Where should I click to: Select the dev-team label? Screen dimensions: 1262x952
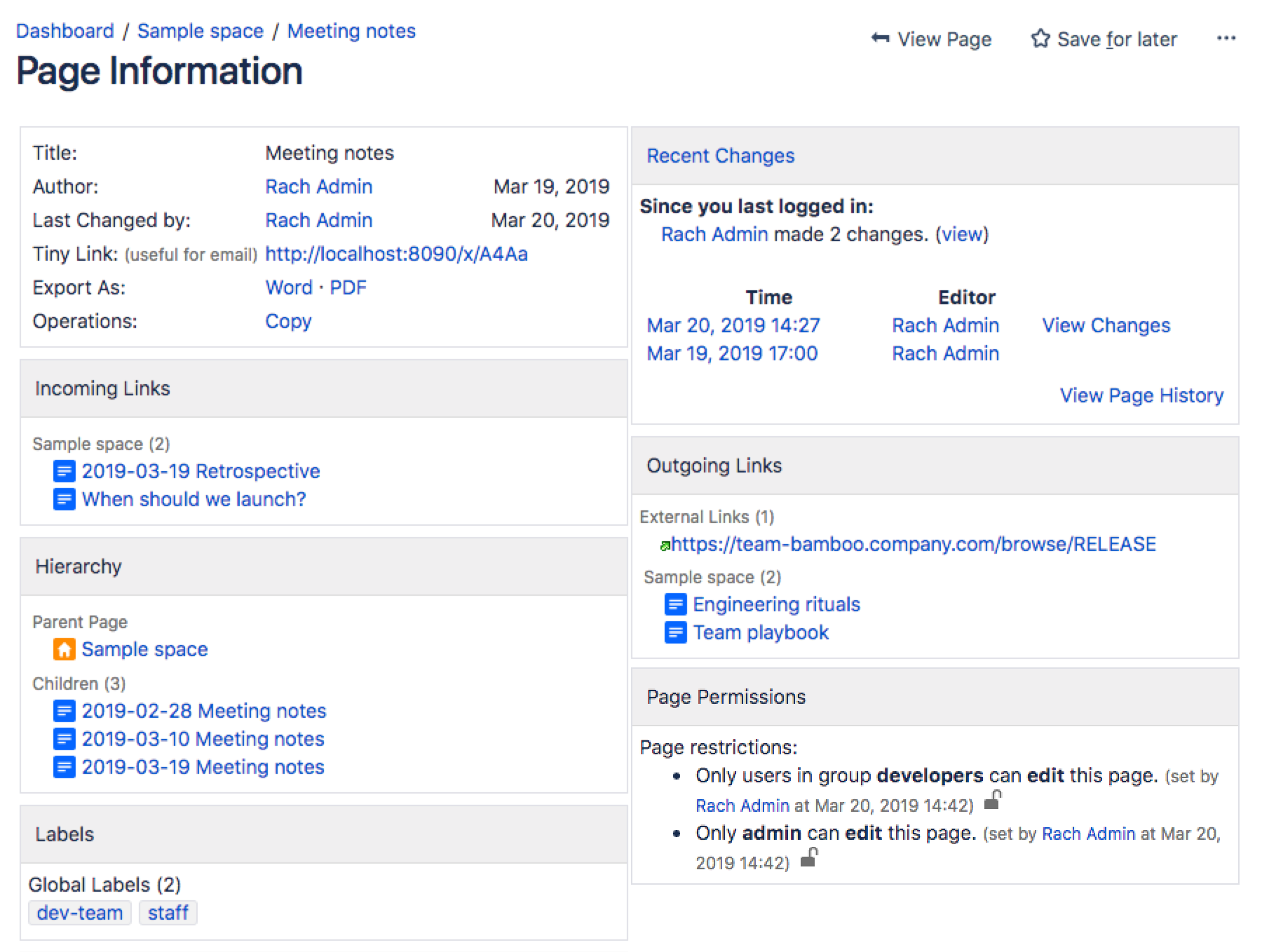pyautogui.click(x=80, y=913)
